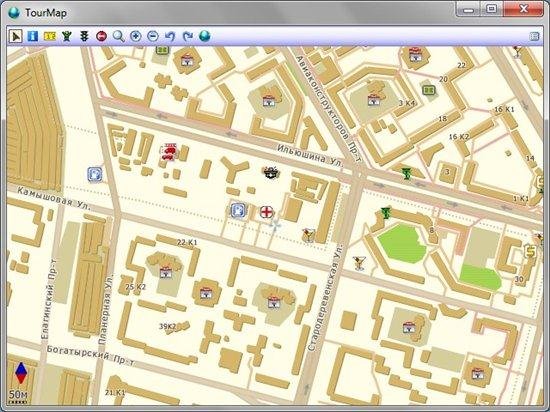Click building number 8 near park
The width and height of the screenshot is (550, 412).
coord(431,230)
